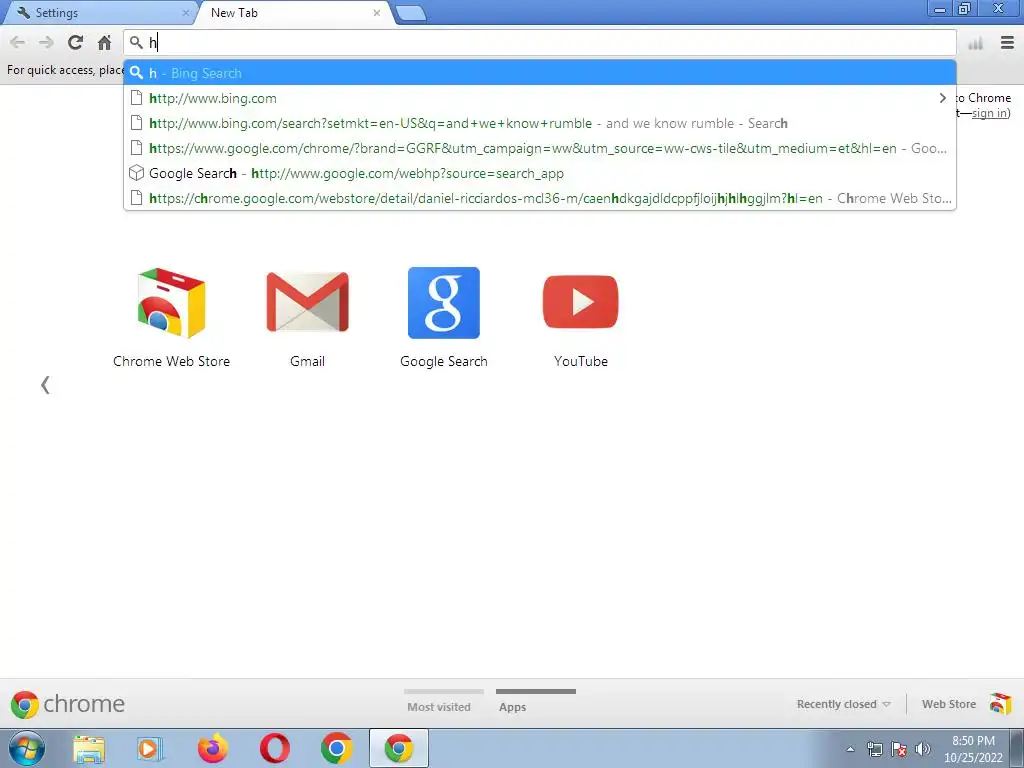Click the chevron arrow on the bing.com suggestion
This screenshot has width=1024, height=768.
(x=942, y=98)
